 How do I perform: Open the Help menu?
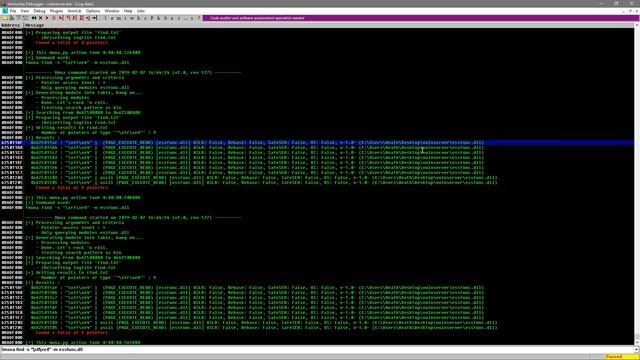pos(128,11)
